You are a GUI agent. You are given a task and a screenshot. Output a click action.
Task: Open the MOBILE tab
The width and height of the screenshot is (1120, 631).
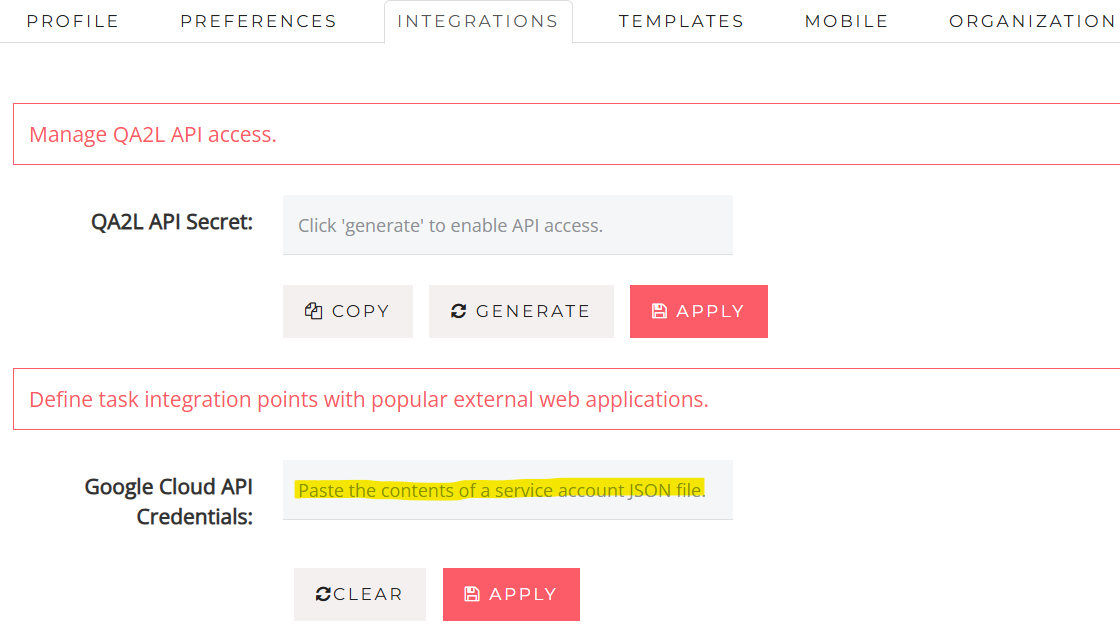pos(846,21)
